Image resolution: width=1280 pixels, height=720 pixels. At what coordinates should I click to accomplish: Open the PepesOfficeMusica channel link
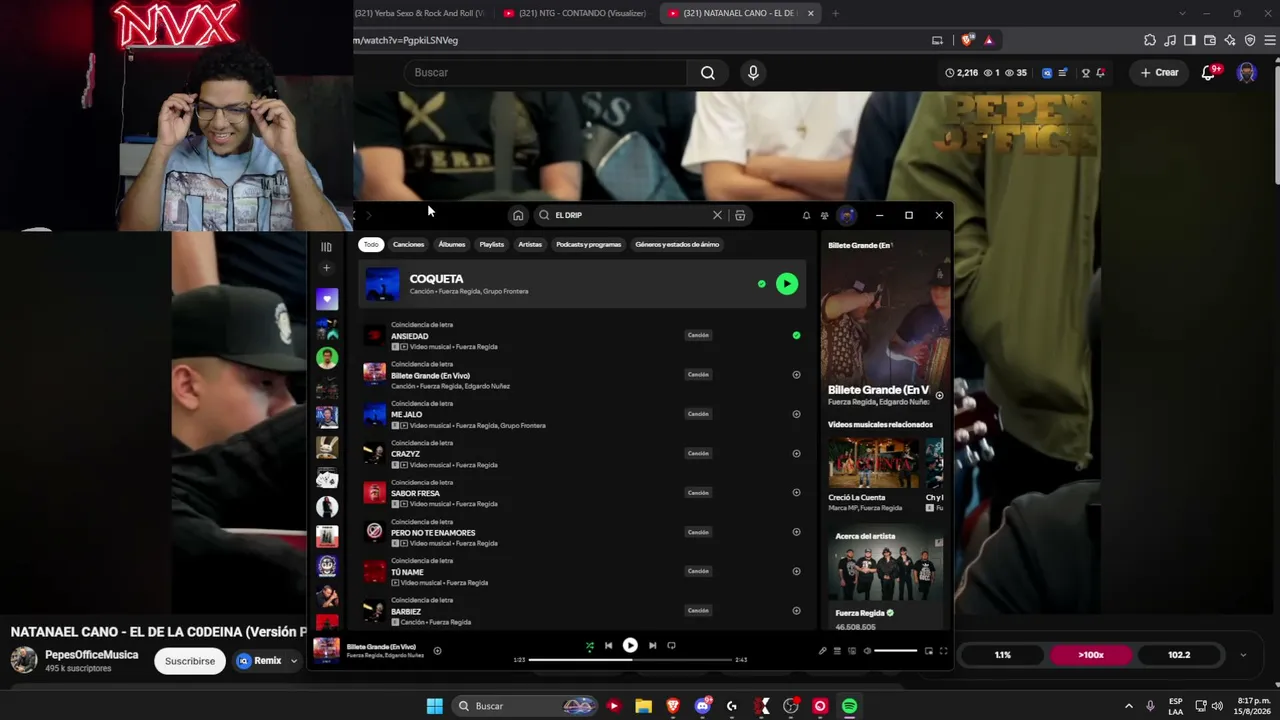pyautogui.click(x=92, y=655)
